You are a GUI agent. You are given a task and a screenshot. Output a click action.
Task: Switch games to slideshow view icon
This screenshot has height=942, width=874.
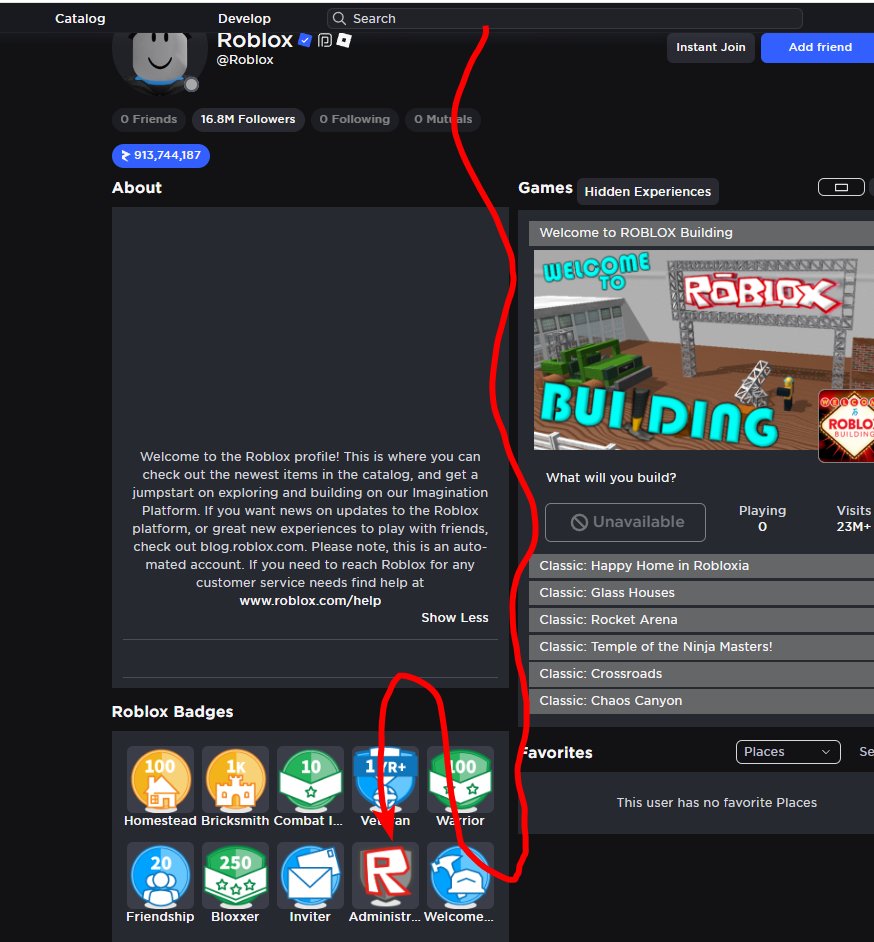[x=841, y=187]
